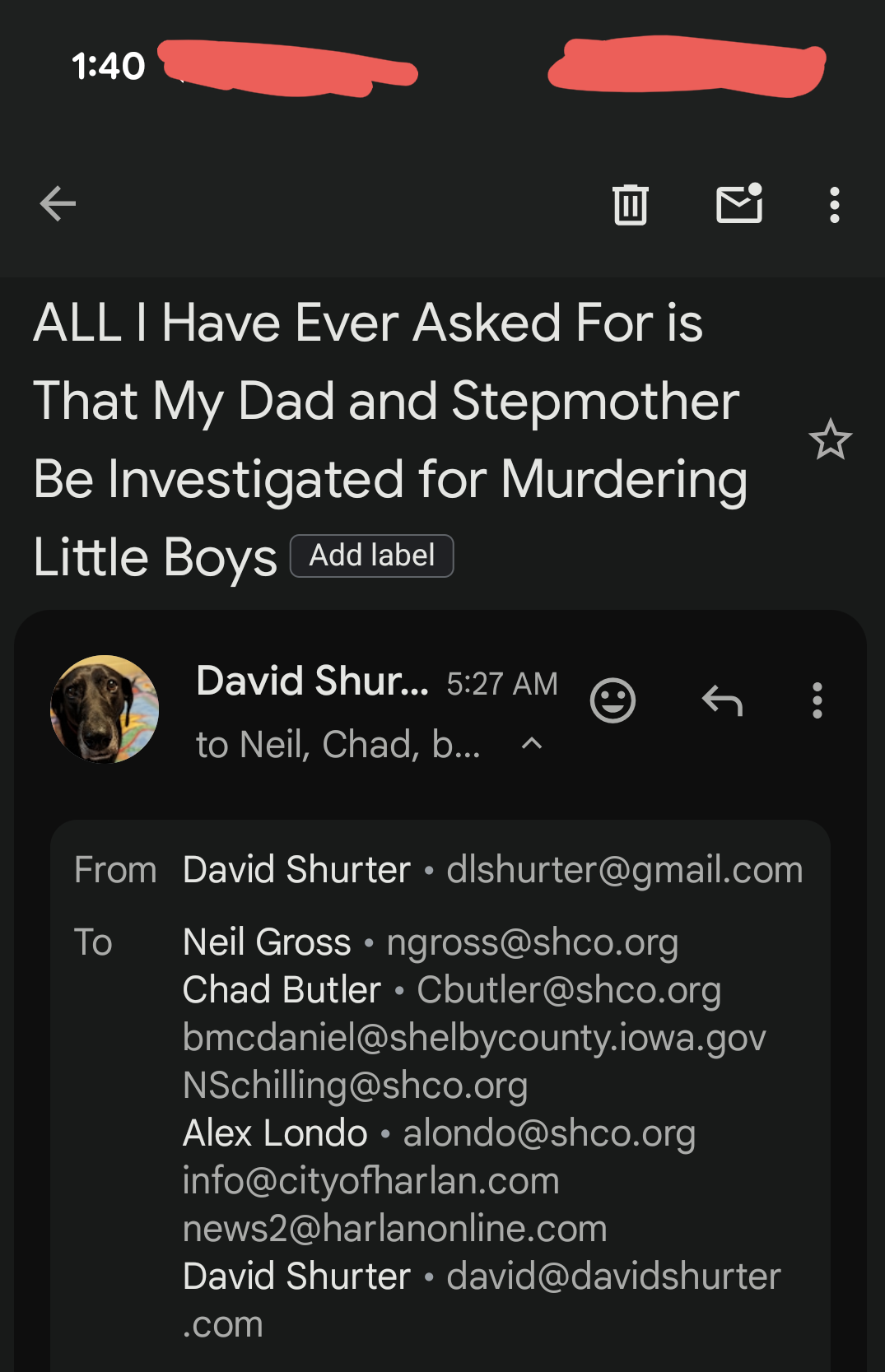Open the top-bar three-dot overflow menu
Image resolution: width=885 pixels, height=1372 pixels.
(835, 204)
